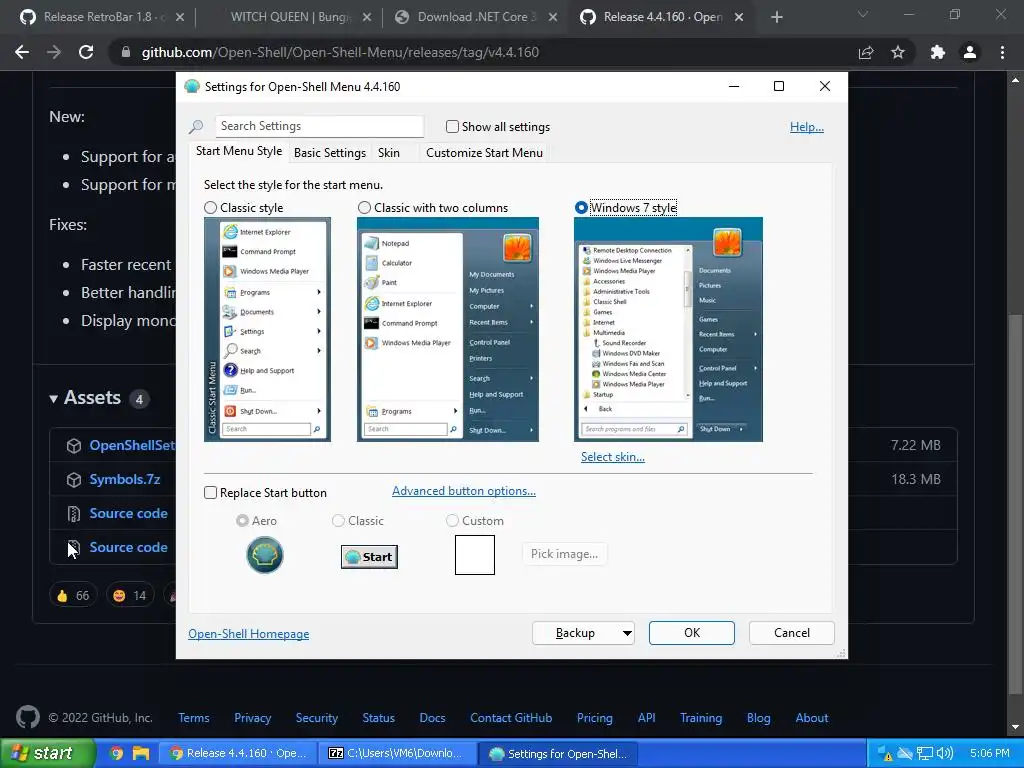The width and height of the screenshot is (1024, 768).
Task: Open a new Chrome tab with plus
Action: point(776,18)
